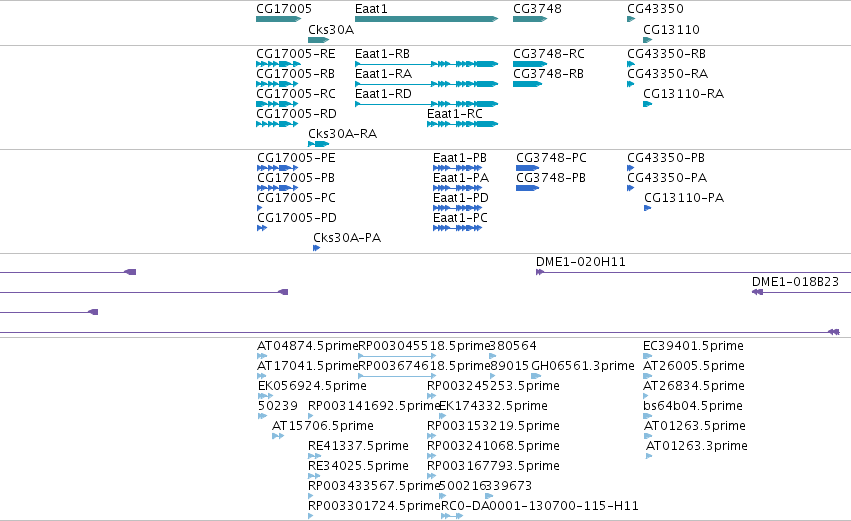Click protein Eaat1-PC
Image resolution: width=851 pixels, height=521 pixels.
click(x=458, y=228)
